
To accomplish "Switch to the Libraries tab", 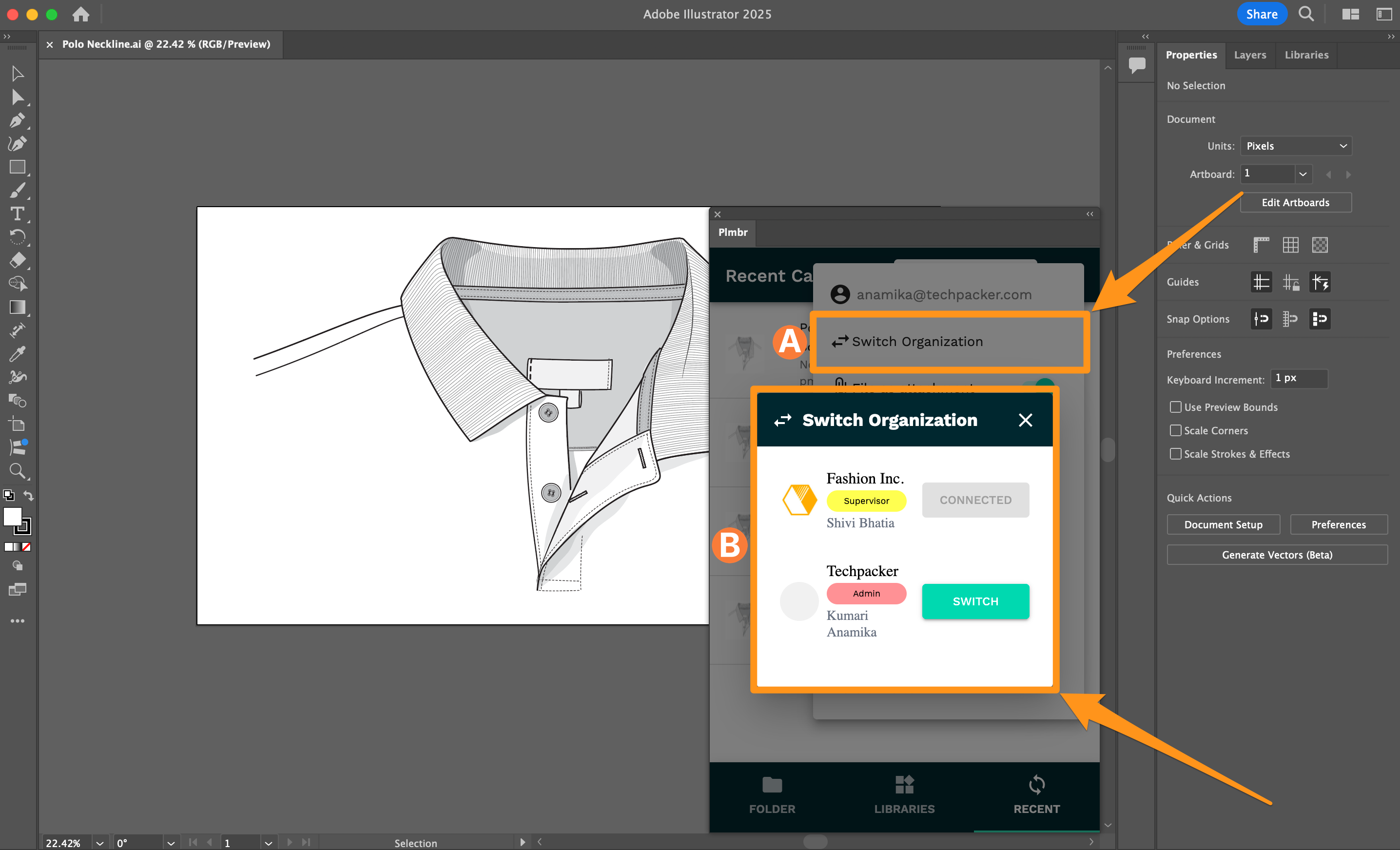I will click(x=1306, y=55).
